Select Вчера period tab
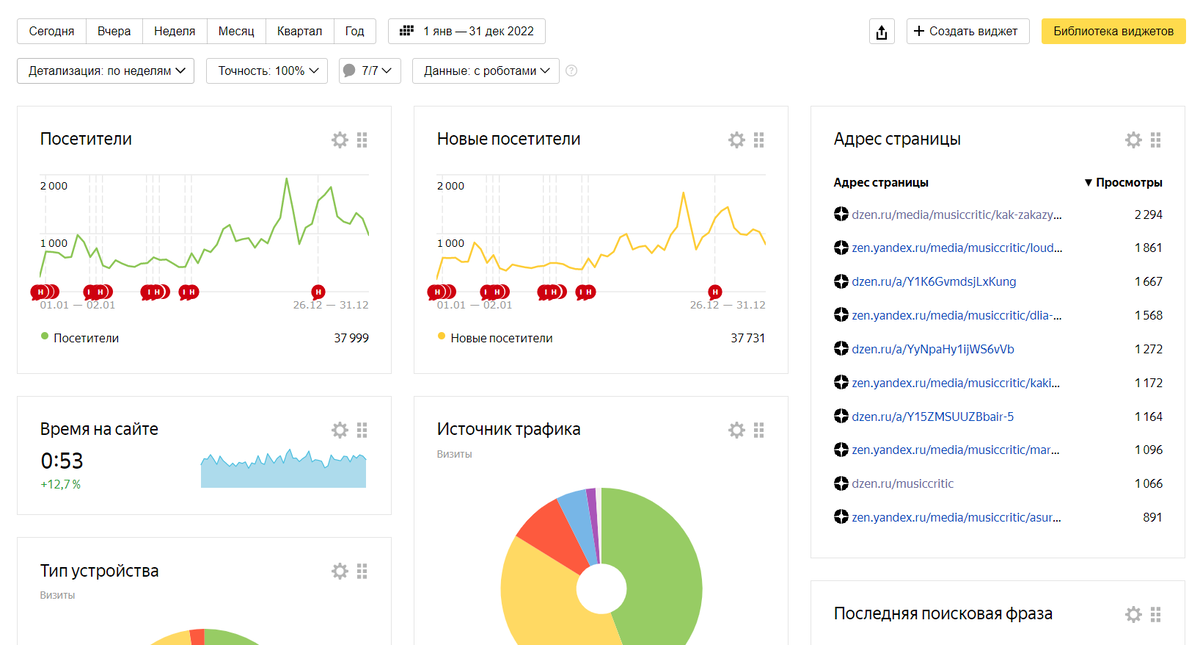Image resolution: width=1200 pixels, height=645 pixels. pyautogui.click(x=115, y=31)
